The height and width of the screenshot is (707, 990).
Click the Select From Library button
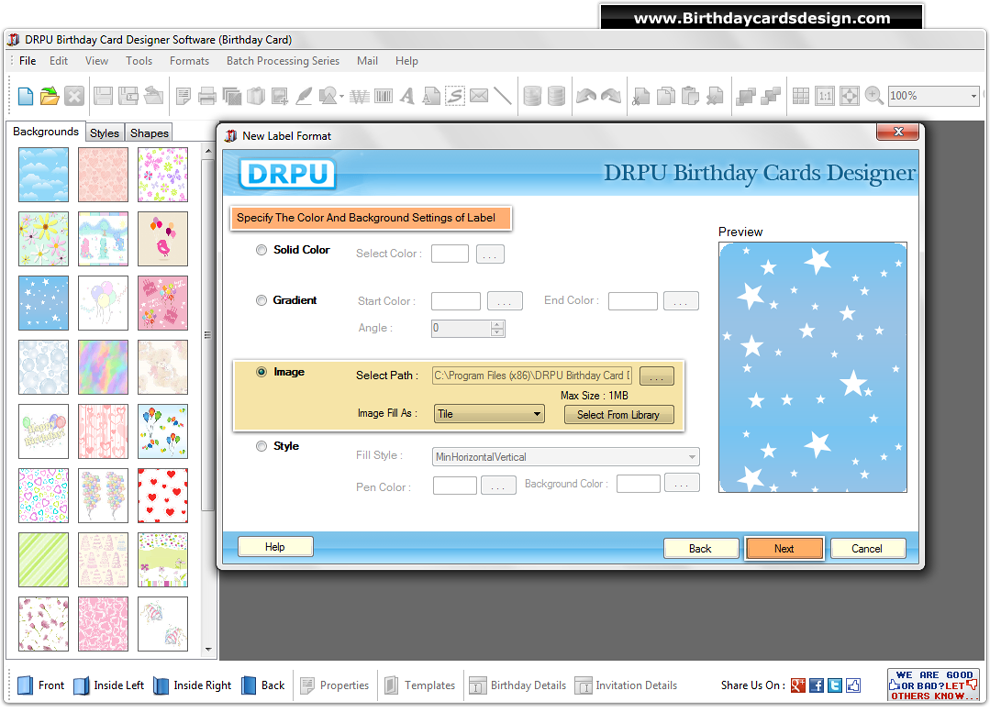coord(618,415)
